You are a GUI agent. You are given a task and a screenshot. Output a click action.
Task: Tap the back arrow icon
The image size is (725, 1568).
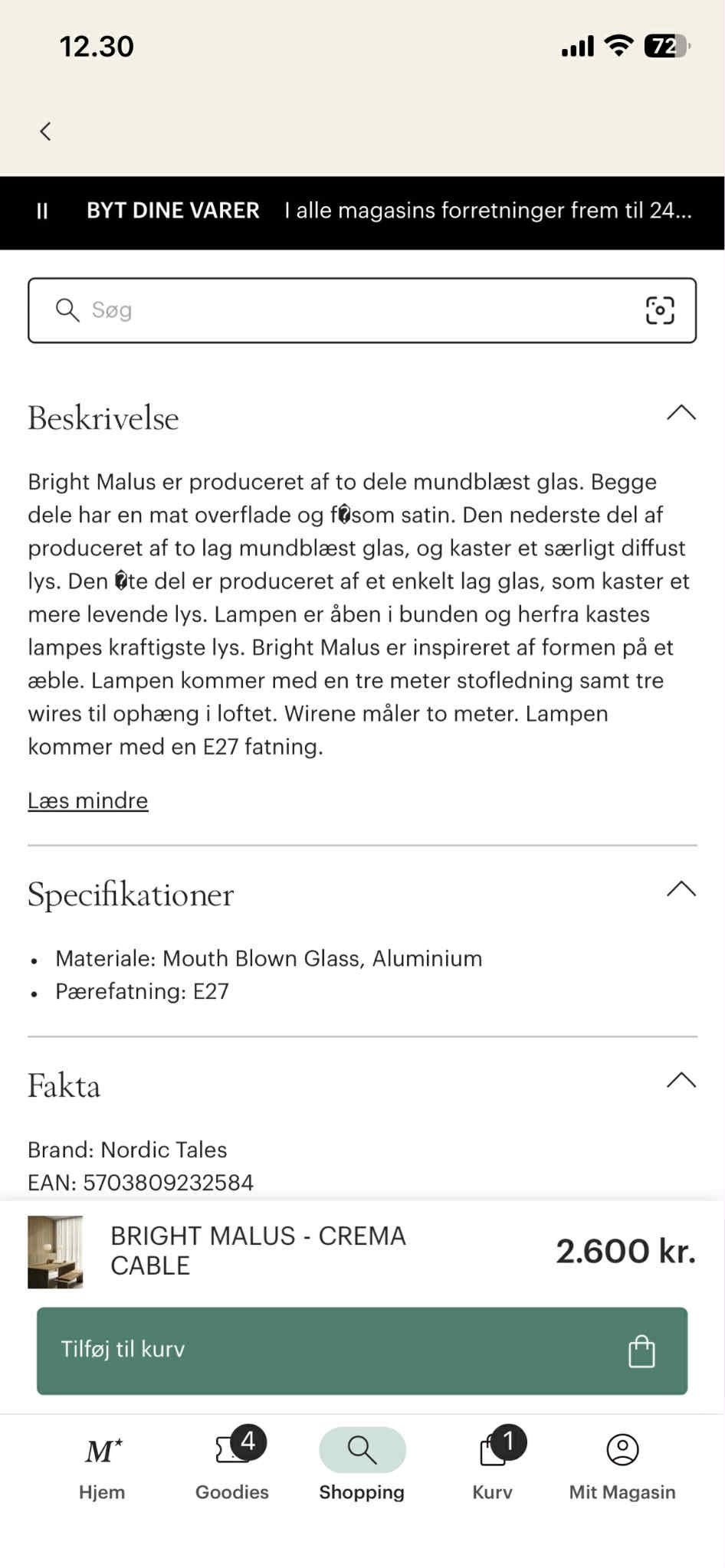[x=45, y=131]
